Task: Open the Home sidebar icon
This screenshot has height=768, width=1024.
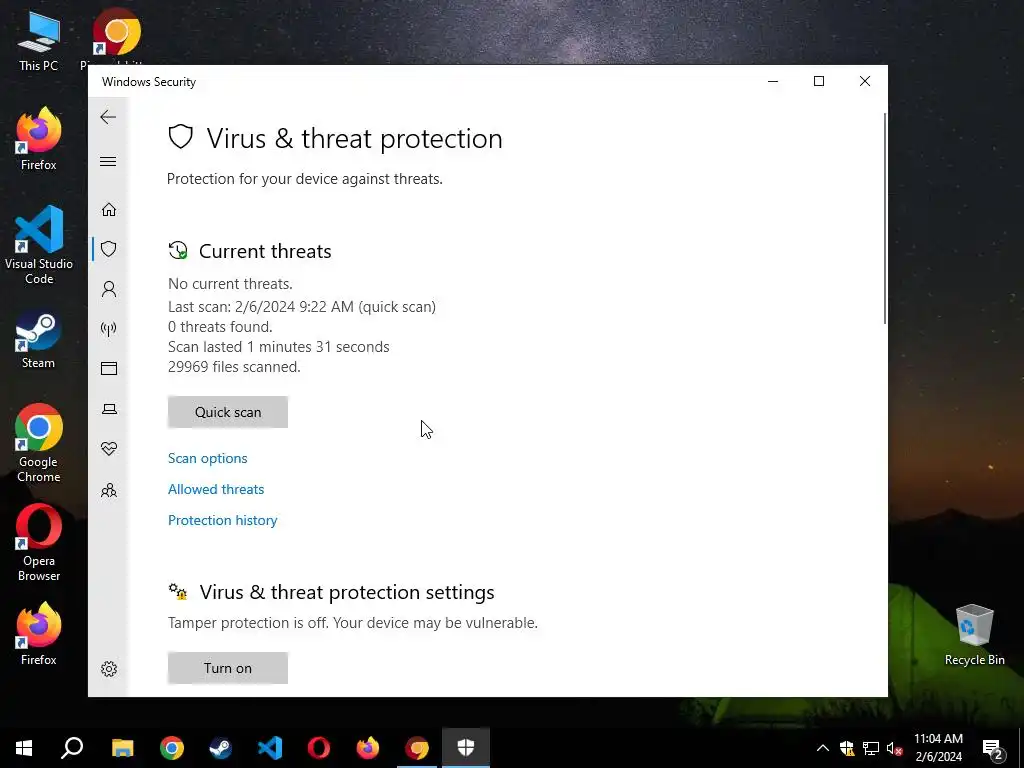Action: 109,210
